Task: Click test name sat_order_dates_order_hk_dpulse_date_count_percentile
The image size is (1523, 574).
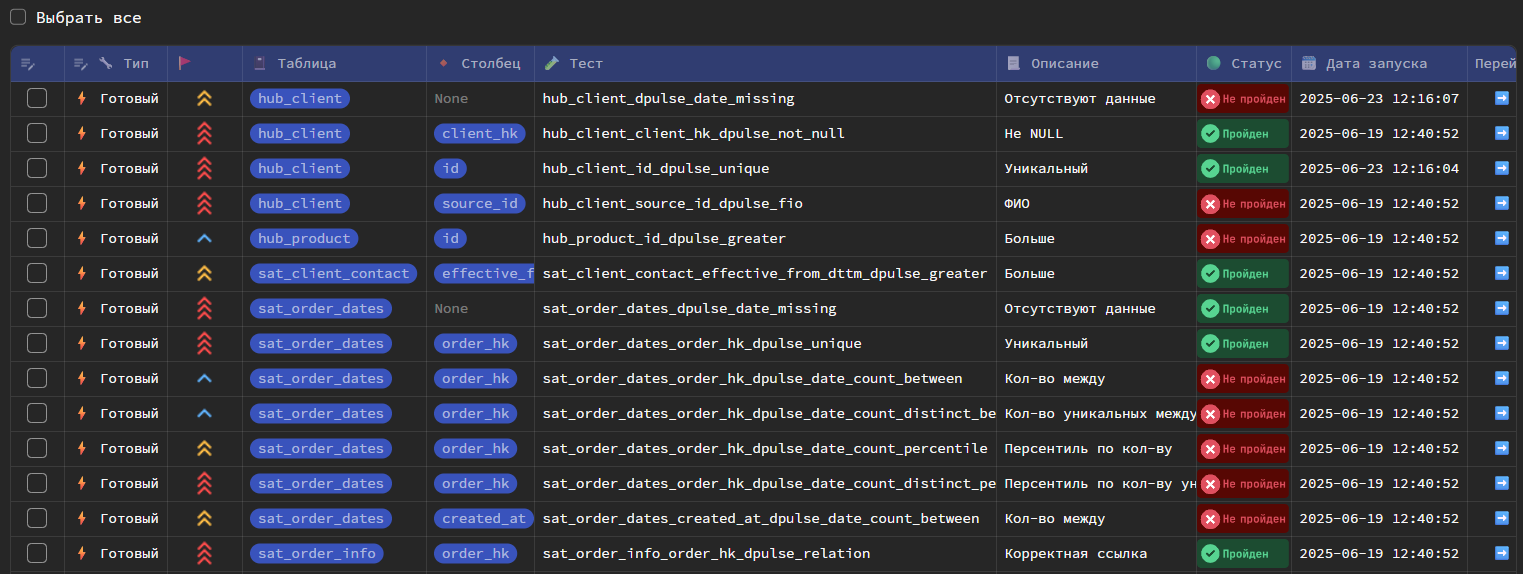Action: tap(765, 448)
